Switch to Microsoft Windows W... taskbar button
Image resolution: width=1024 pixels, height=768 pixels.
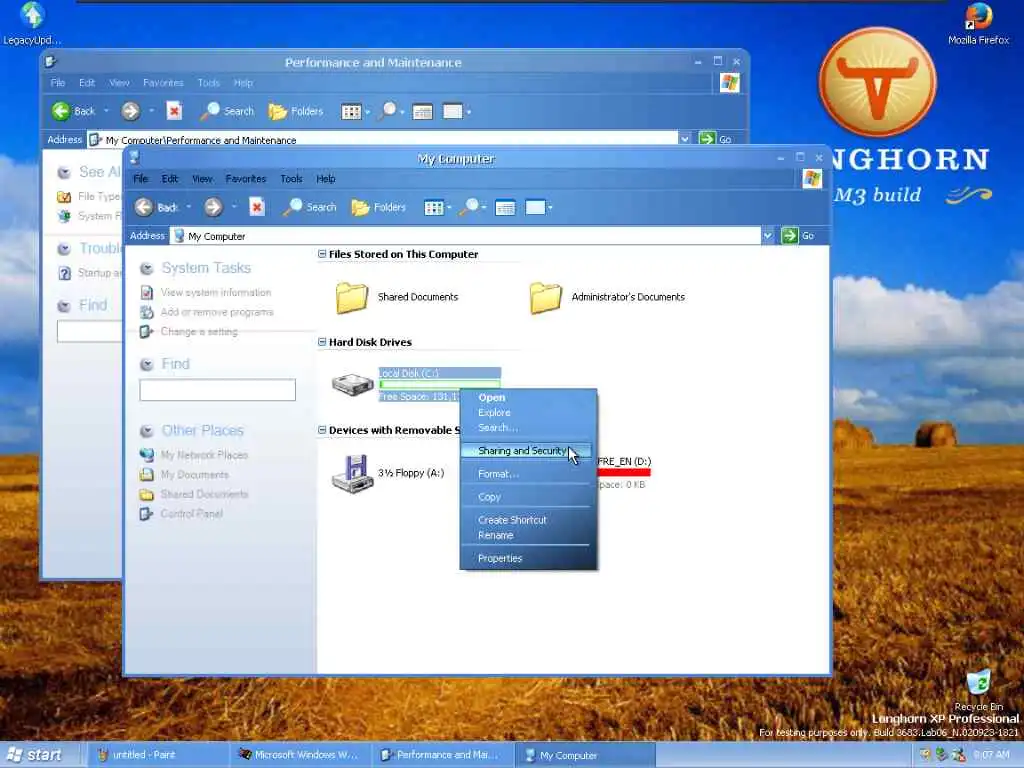(300, 755)
